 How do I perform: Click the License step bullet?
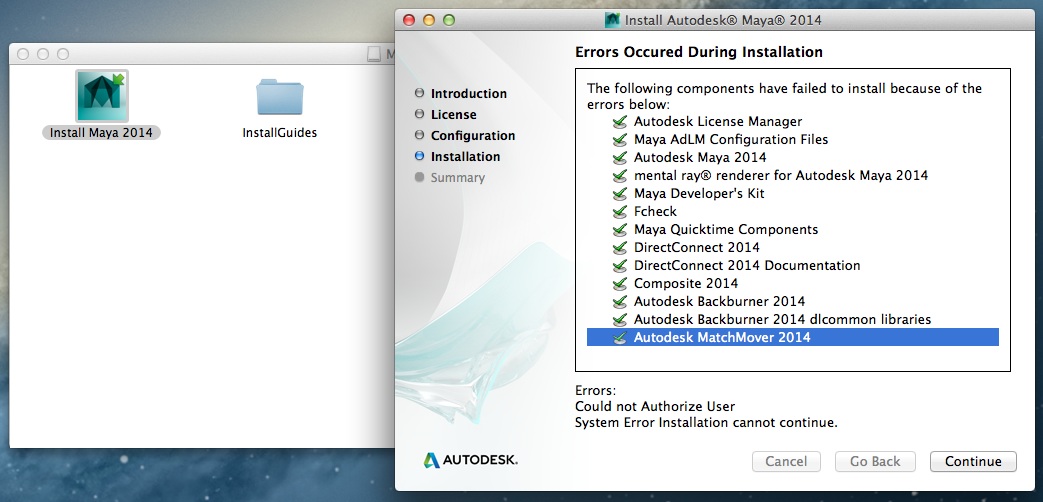(x=419, y=114)
